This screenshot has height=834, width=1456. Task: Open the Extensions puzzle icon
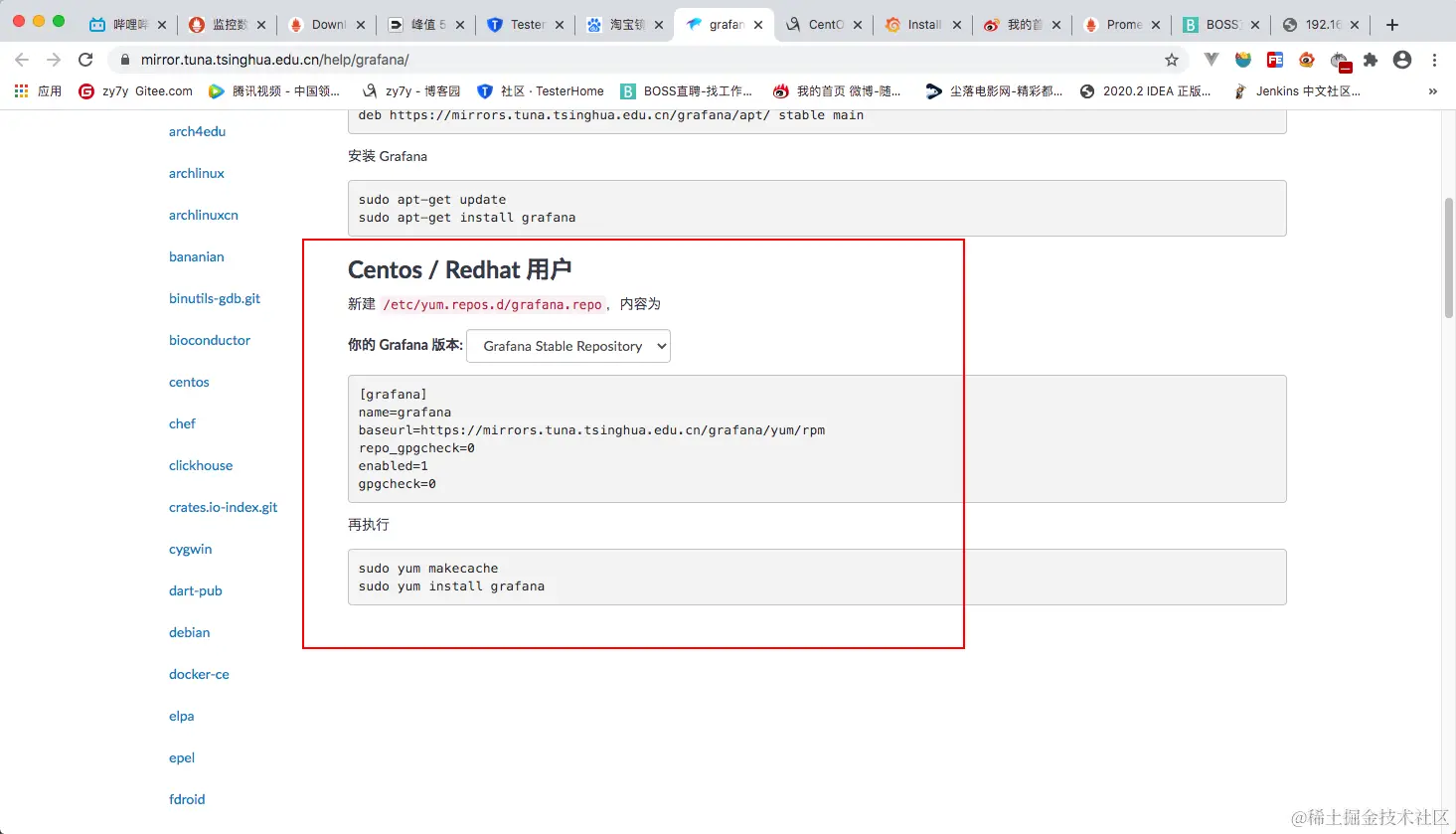(1371, 60)
